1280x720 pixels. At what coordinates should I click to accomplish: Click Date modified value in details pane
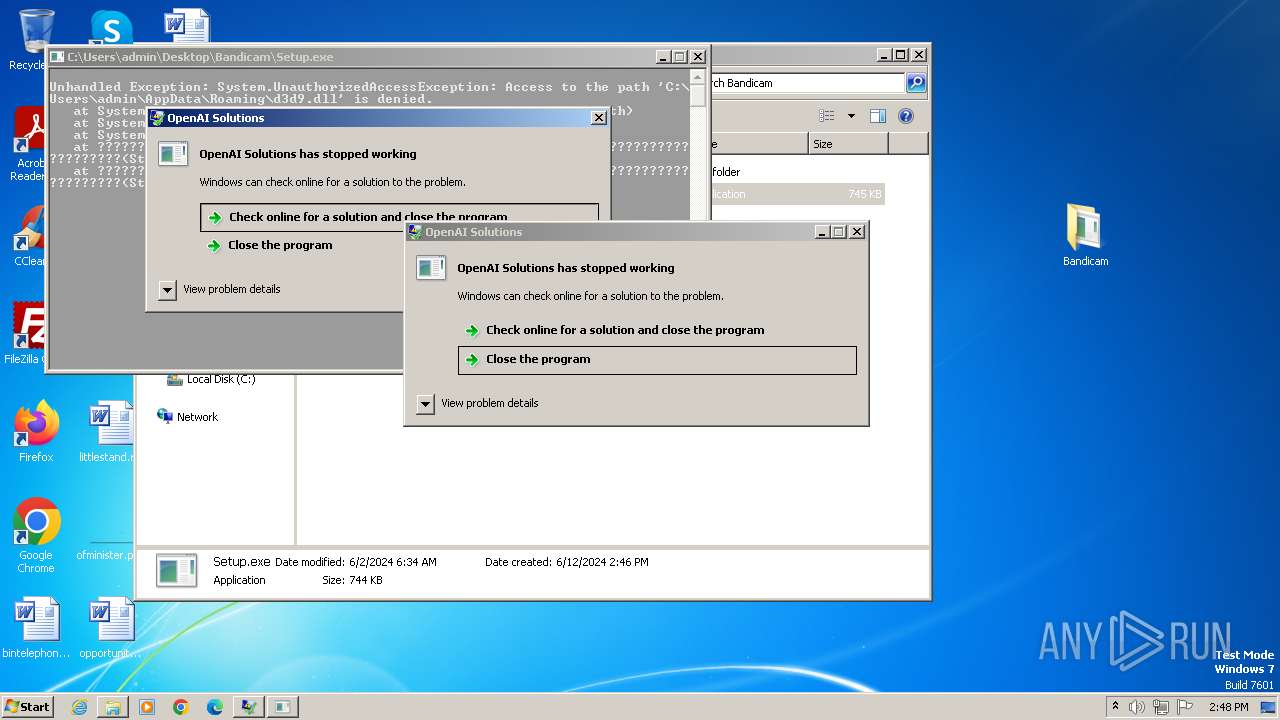pos(393,562)
